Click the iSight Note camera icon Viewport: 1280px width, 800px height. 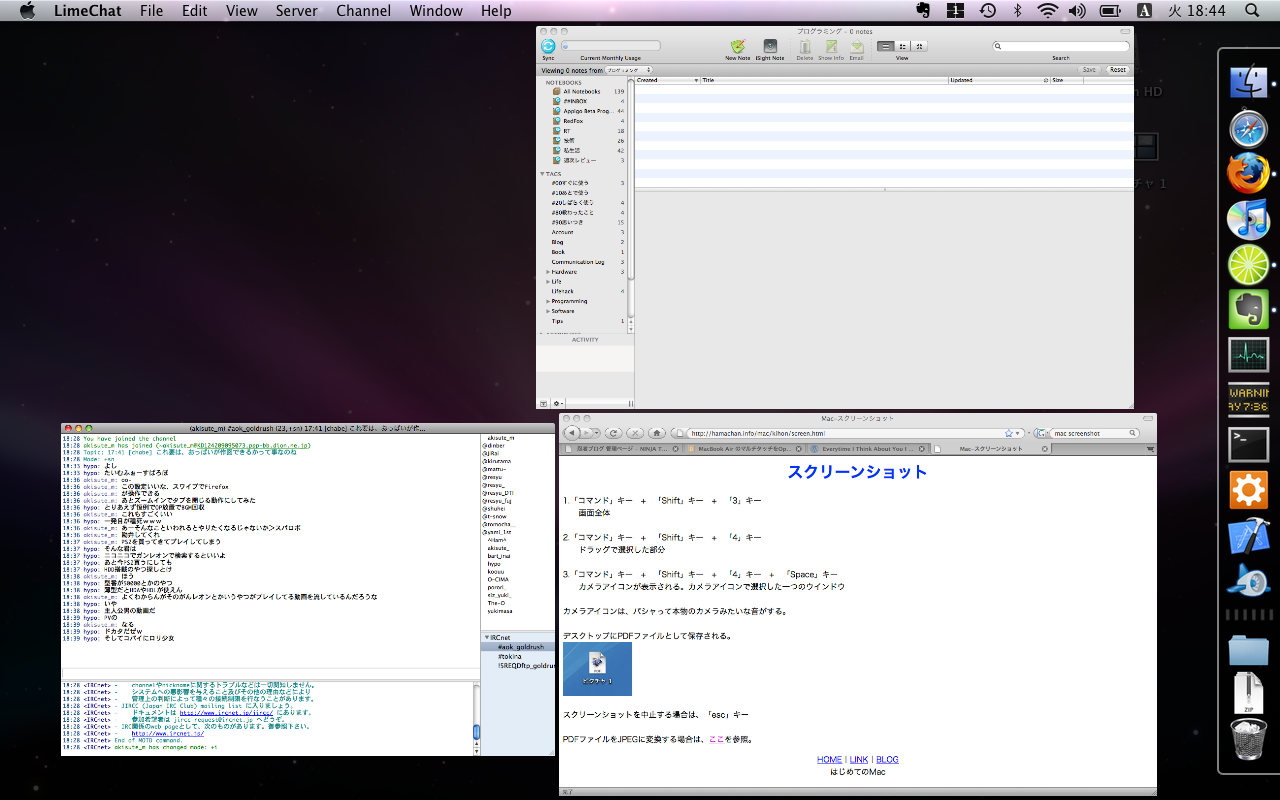tap(770, 46)
